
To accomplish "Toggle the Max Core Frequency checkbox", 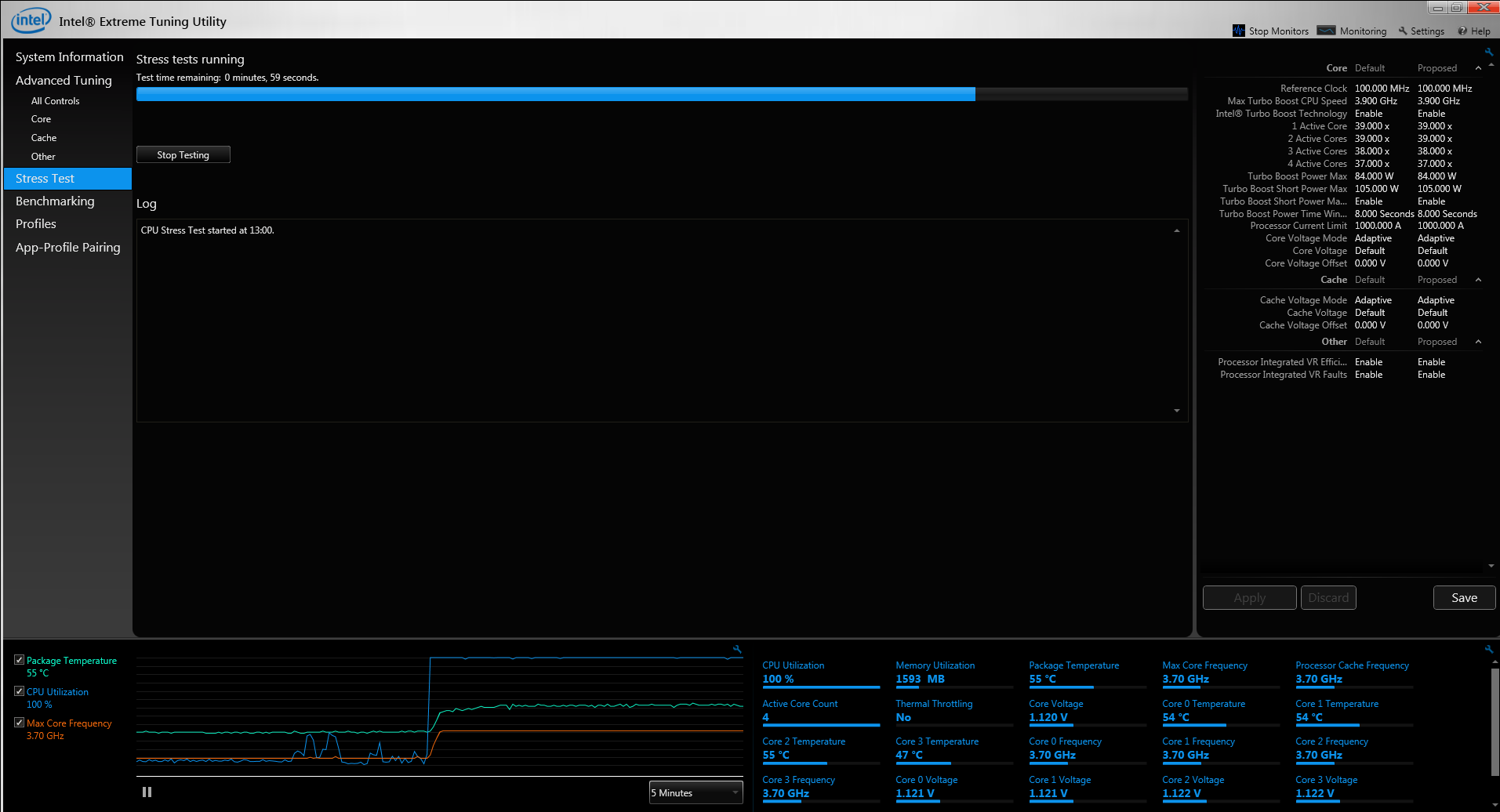I will point(20,723).
